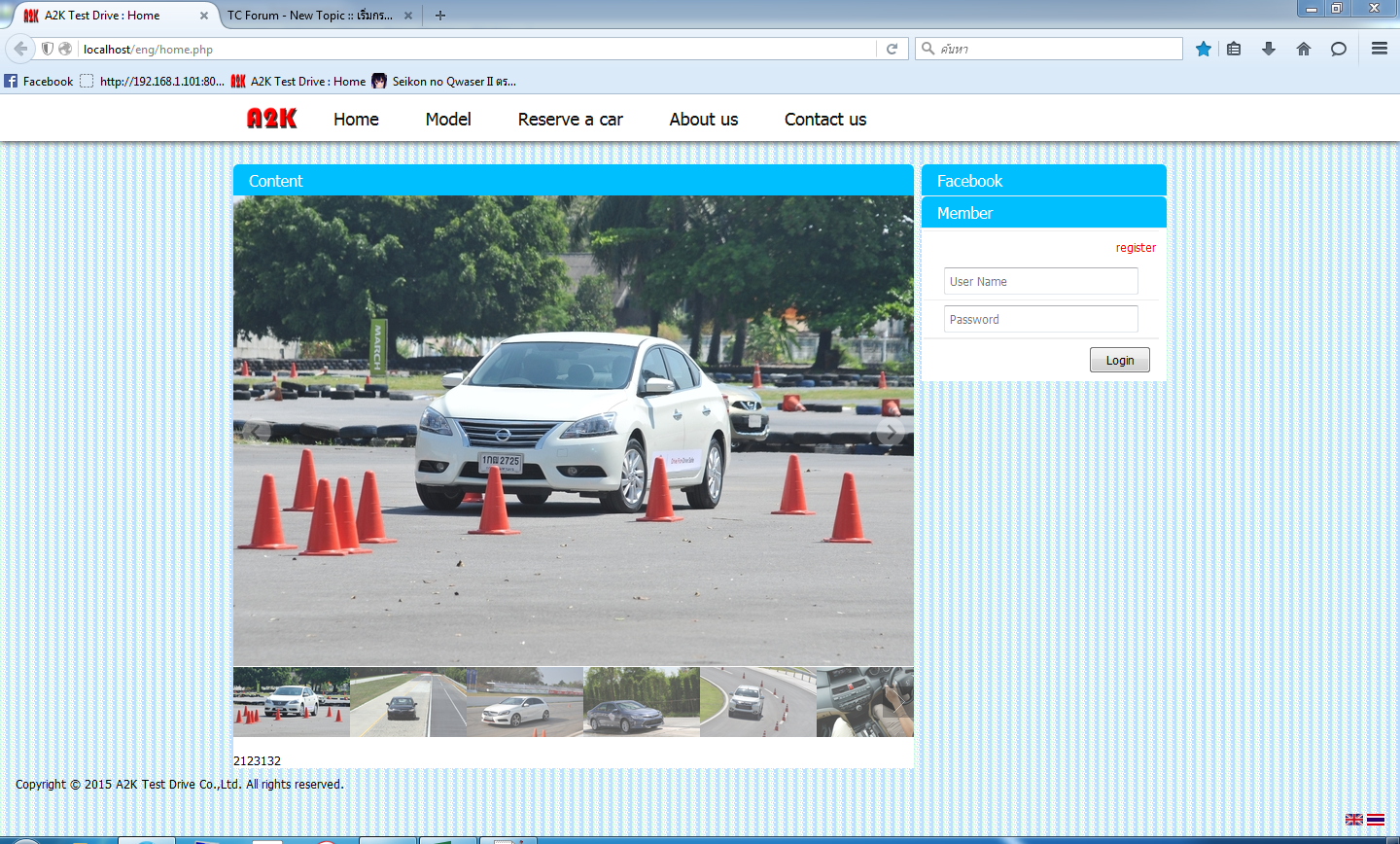Click the Facebook panel header
Viewport: 1400px width, 844px height.
click(1044, 180)
